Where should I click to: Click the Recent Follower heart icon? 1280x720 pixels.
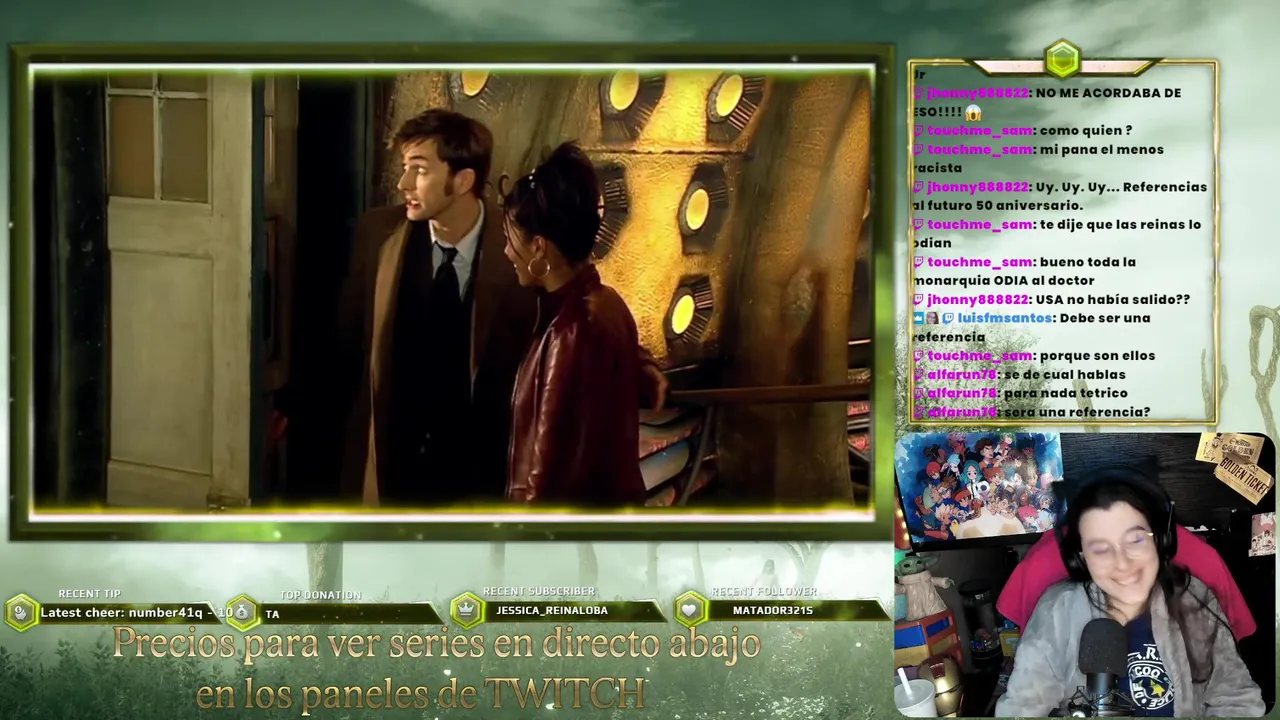pyautogui.click(x=689, y=609)
